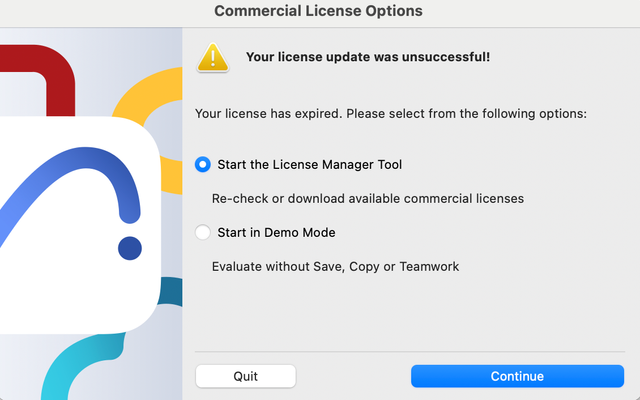The width and height of the screenshot is (640, 400).
Task: Click the dark blue dot on logo
Action: click(129, 248)
